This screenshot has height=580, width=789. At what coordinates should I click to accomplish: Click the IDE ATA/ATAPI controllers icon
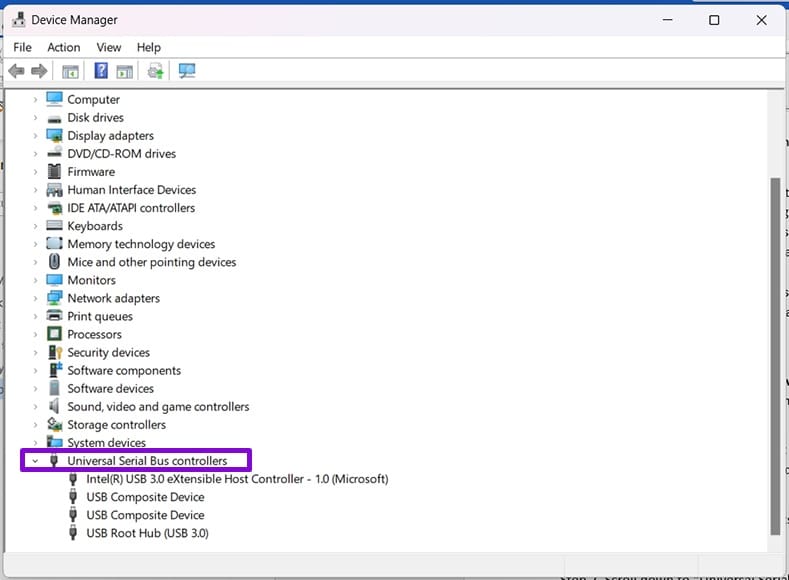pos(54,208)
